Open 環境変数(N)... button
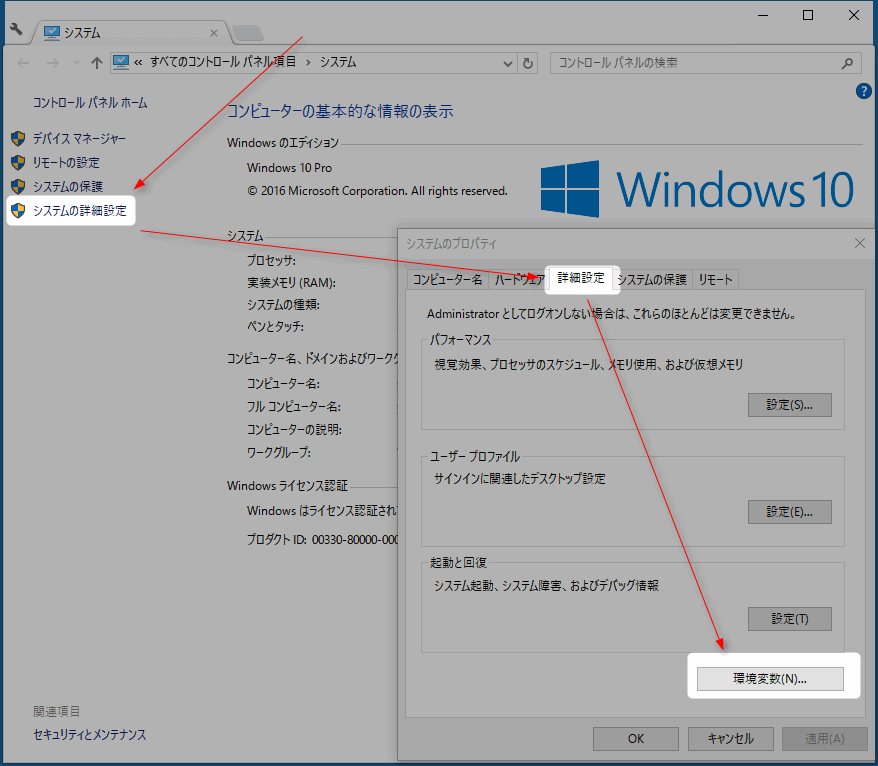The height and width of the screenshot is (766, 878). 770,679
